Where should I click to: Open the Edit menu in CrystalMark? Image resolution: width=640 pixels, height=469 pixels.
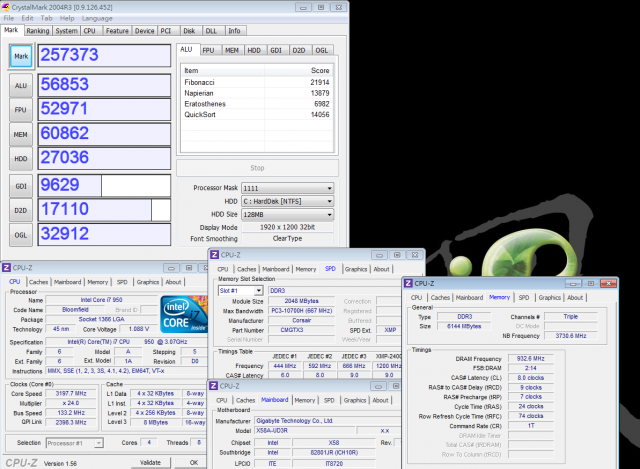27,18
